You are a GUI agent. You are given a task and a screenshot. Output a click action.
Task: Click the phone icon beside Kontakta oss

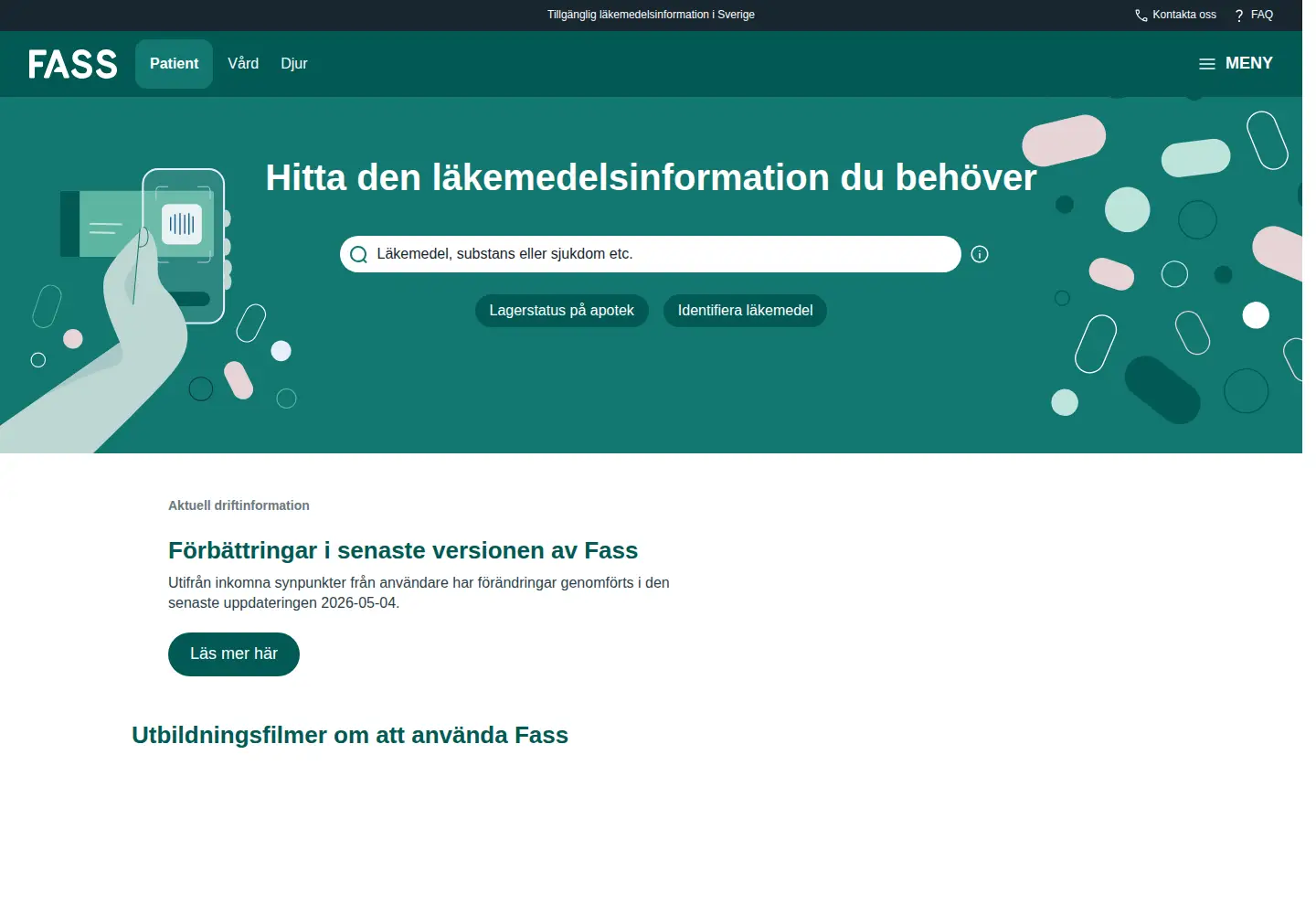(x=1141, y=16)
